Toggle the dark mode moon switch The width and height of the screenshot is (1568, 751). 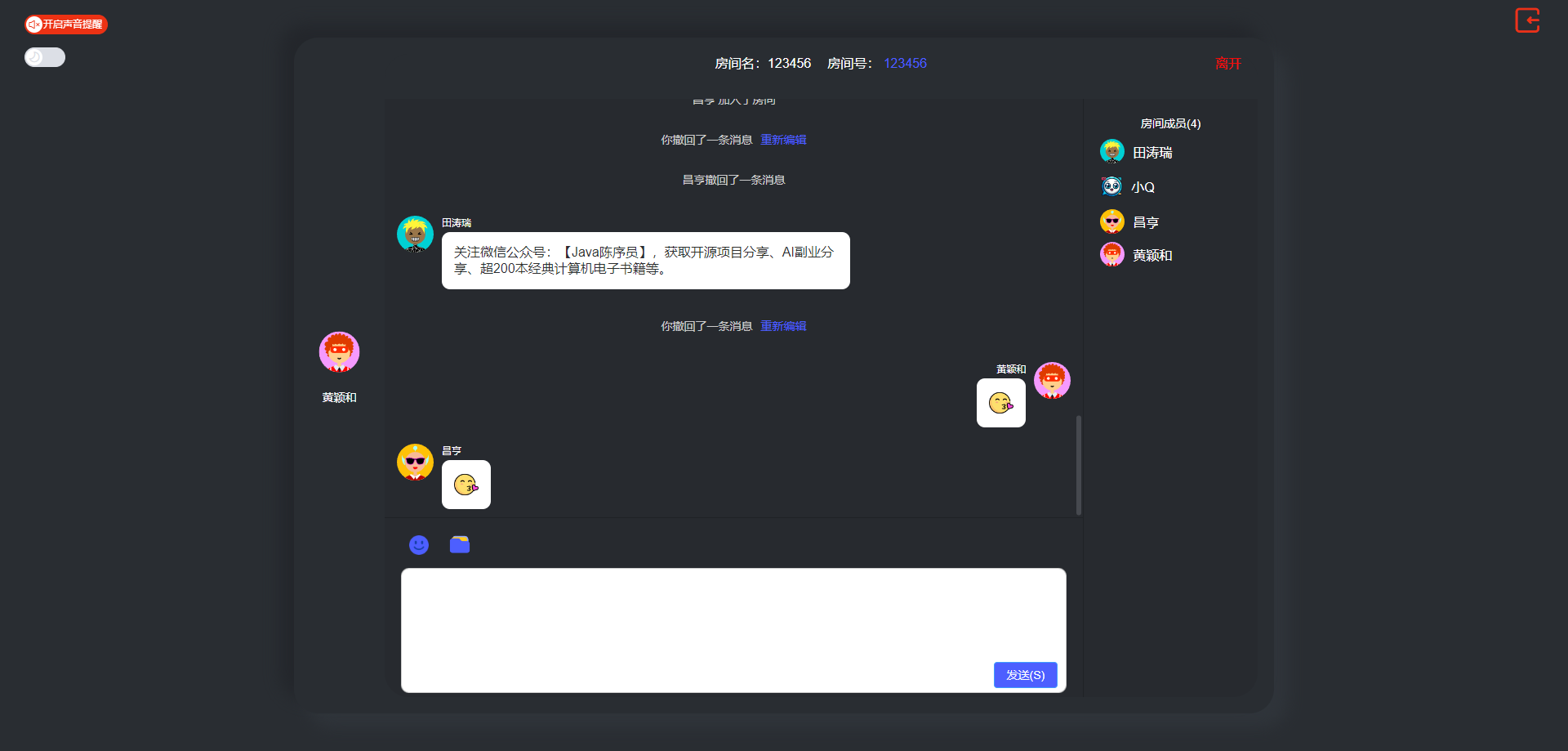[44, 57]
